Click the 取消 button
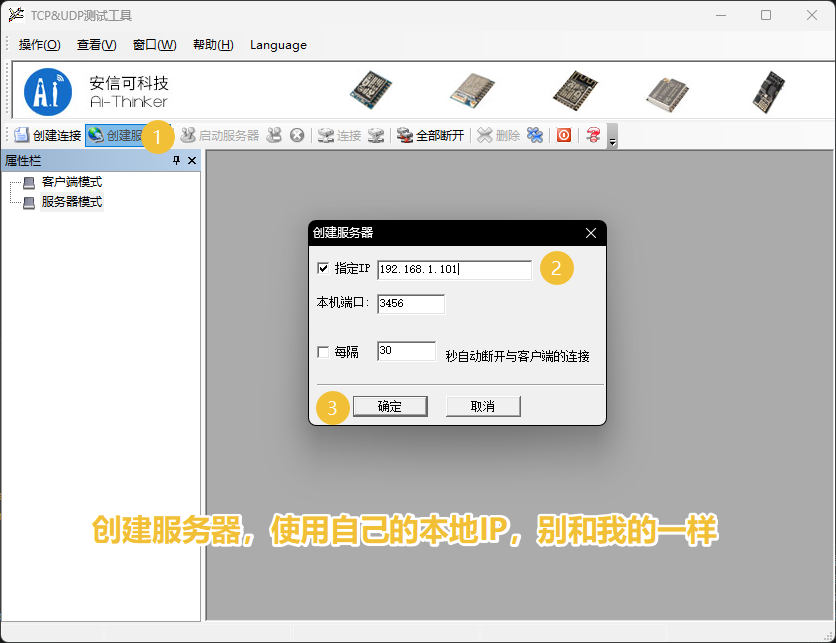 click(483, 406)
